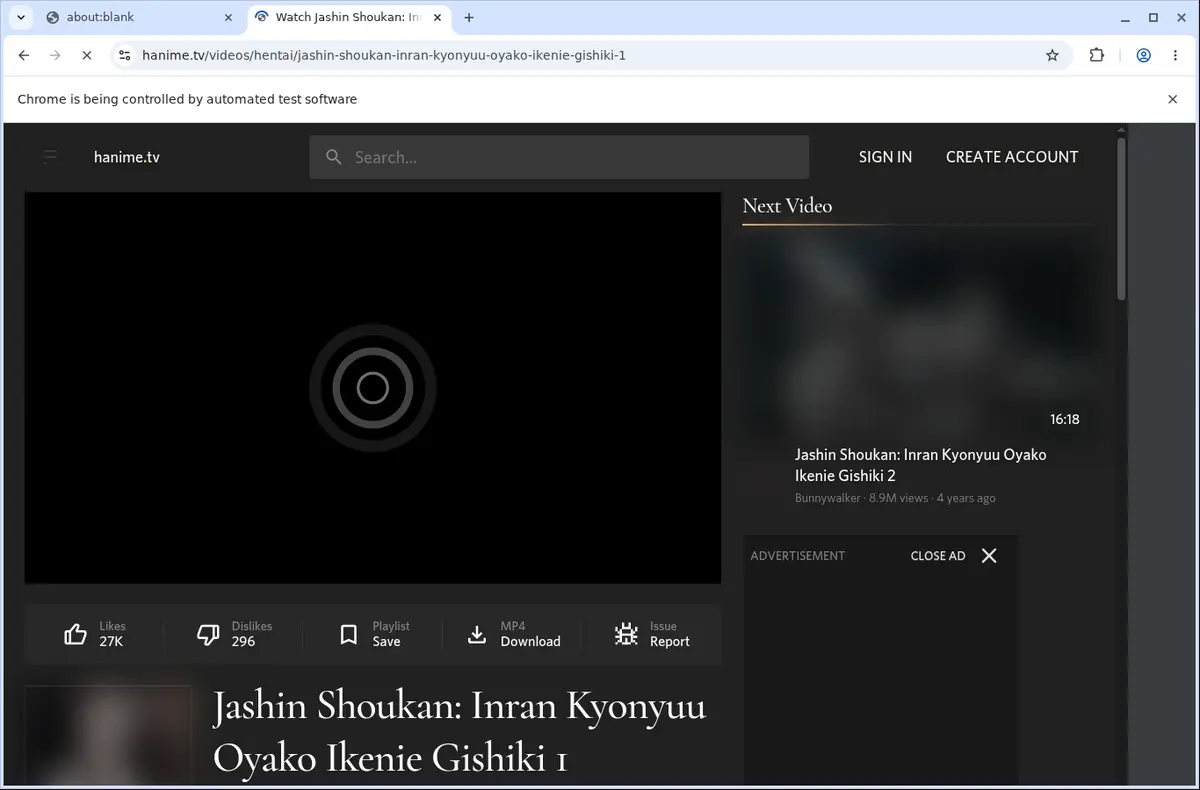Click the magnifier search icon
Viewport: 1200px width, 790px height.
point(333,157)
